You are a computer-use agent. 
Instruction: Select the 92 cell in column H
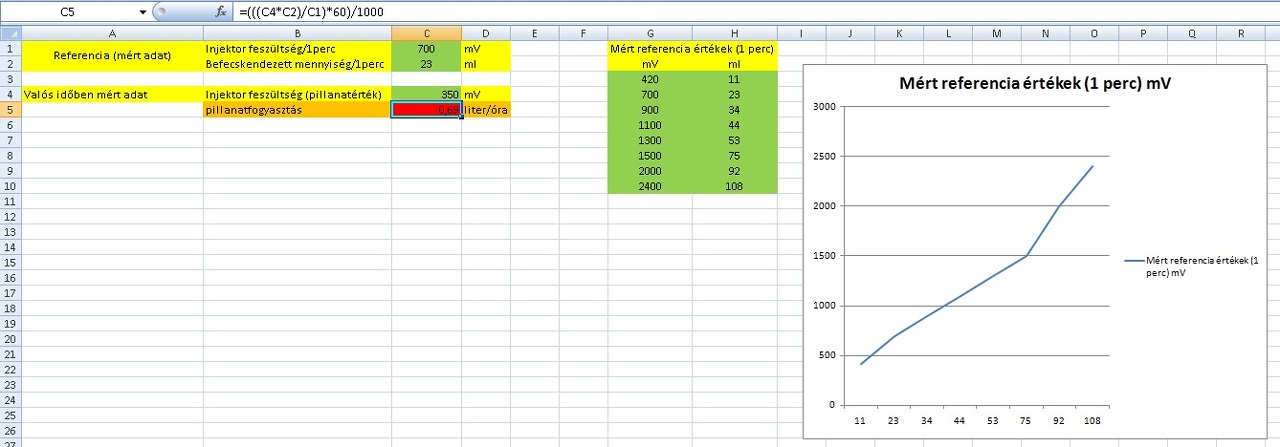[734, 171]
